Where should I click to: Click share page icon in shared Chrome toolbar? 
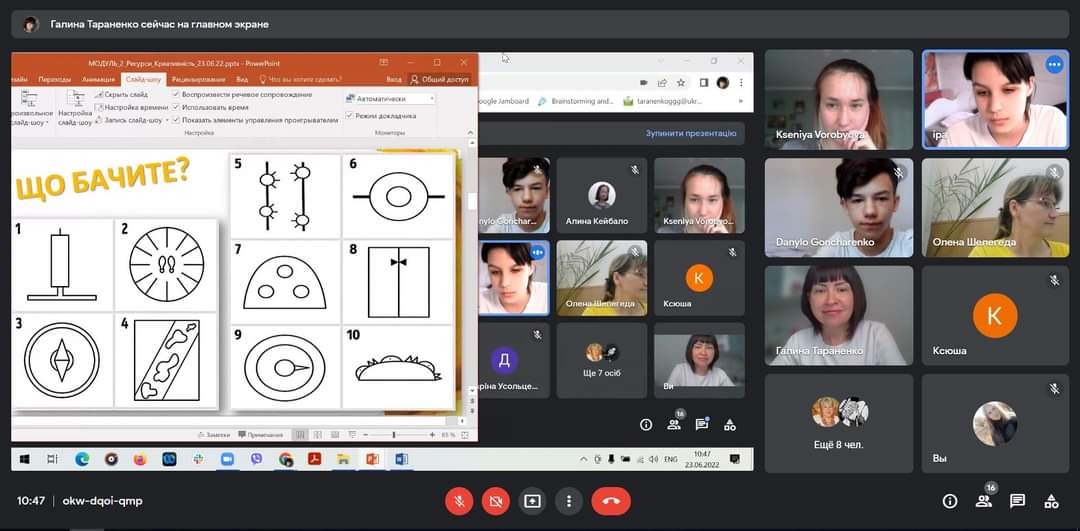pos(662,83)
